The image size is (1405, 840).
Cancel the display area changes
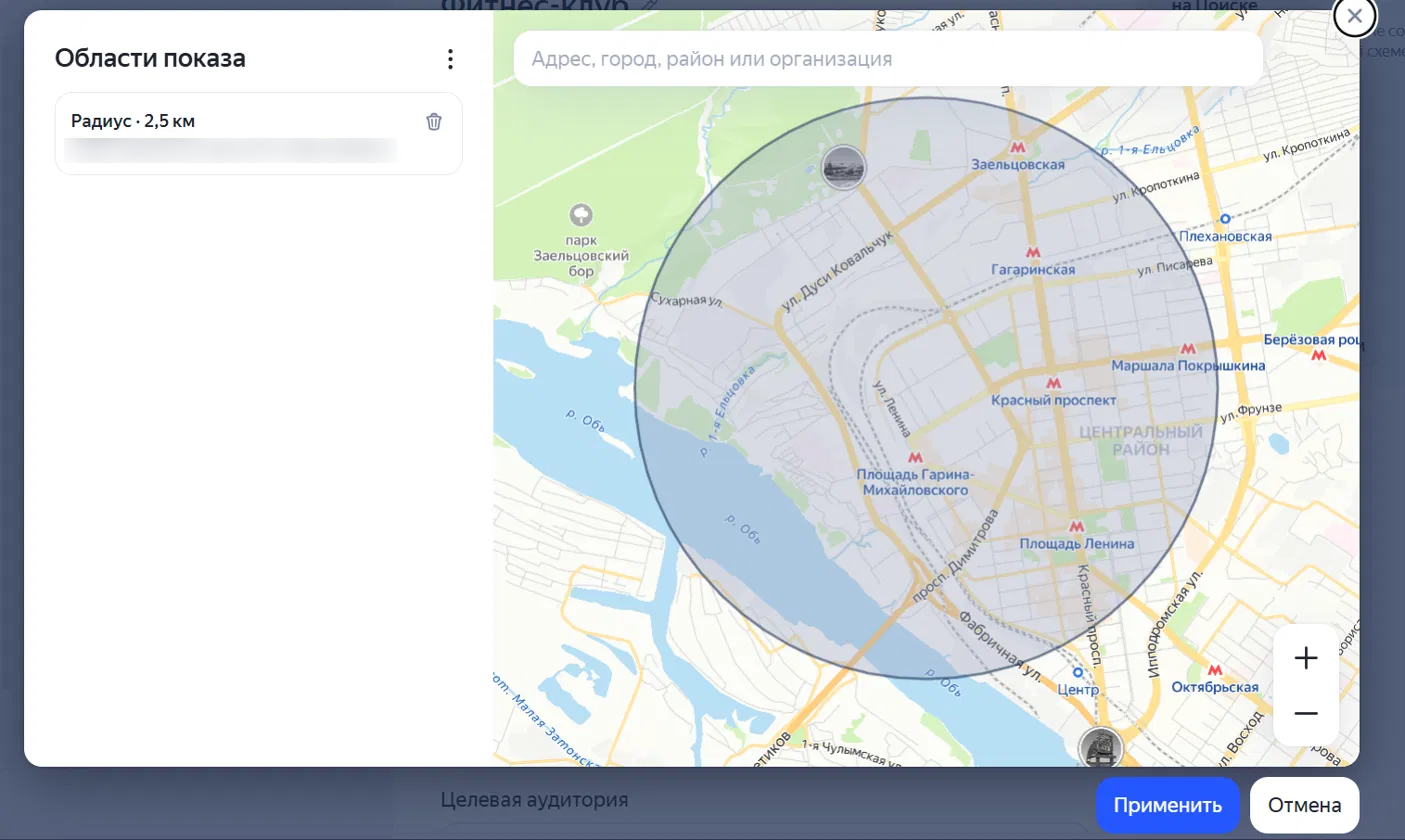[1304, 805]
